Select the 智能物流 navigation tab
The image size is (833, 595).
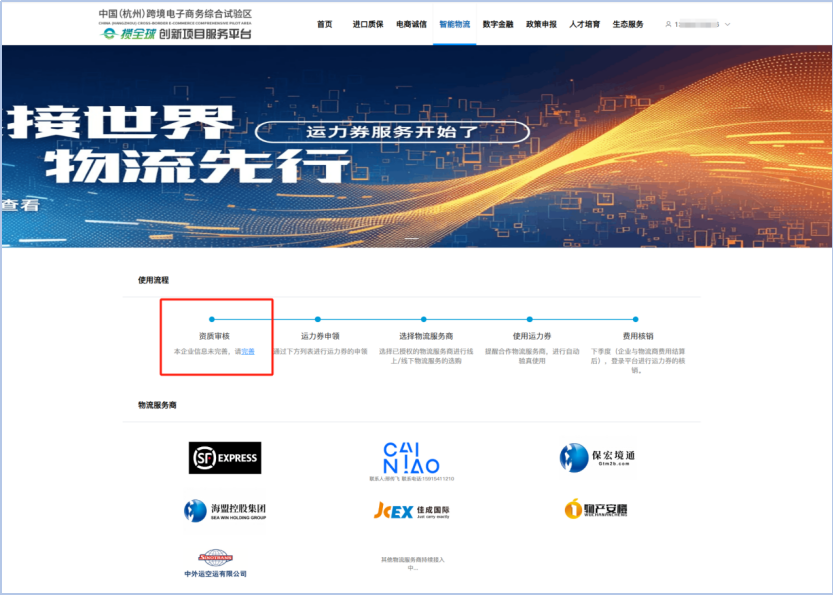point(454,24)
